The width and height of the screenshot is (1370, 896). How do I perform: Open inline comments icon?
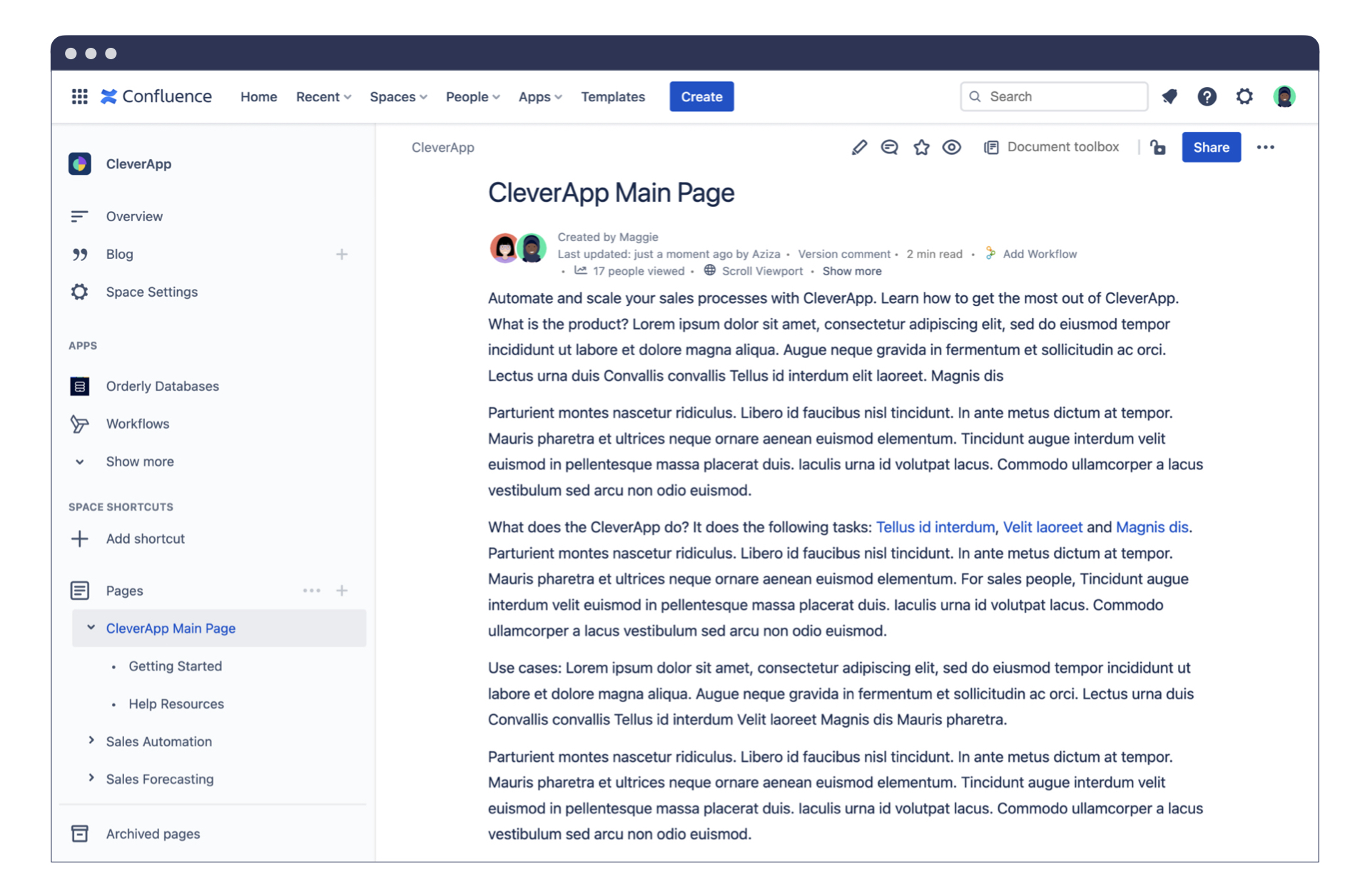pyautogui.click(x=890, y=147)
